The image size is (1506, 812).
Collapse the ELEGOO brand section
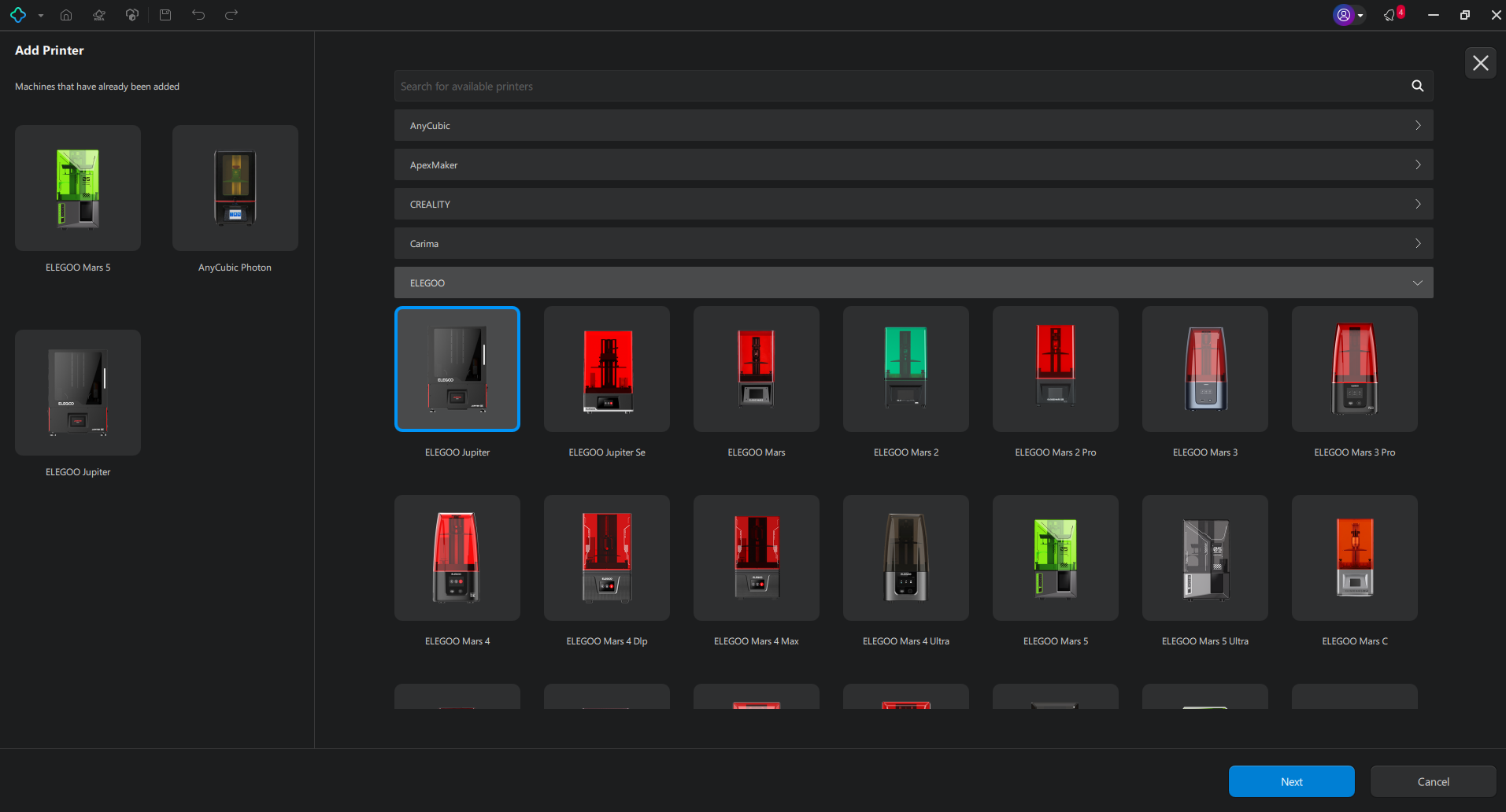tap(914, 282)
